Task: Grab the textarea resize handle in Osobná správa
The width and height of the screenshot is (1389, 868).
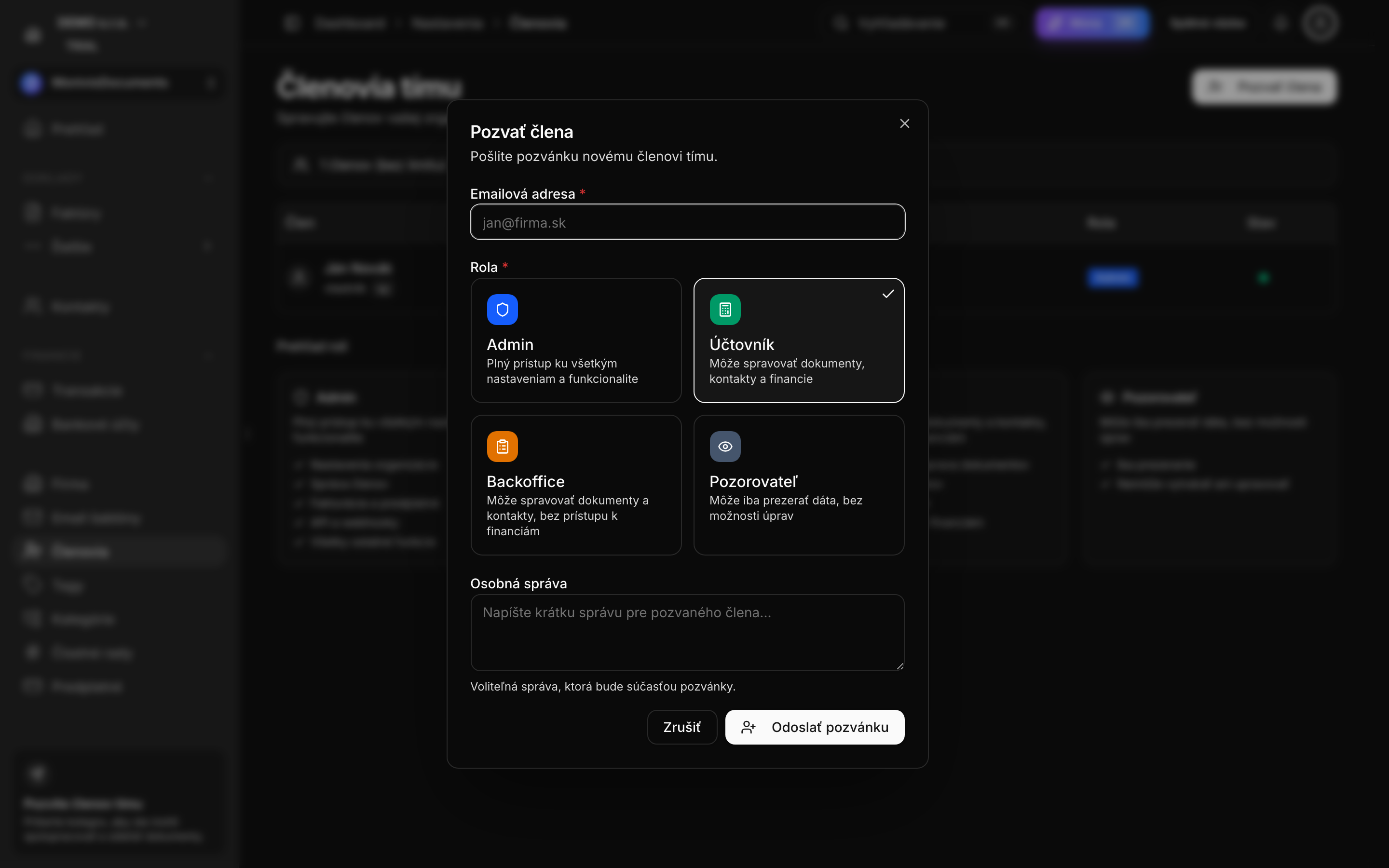Action: 899,666
